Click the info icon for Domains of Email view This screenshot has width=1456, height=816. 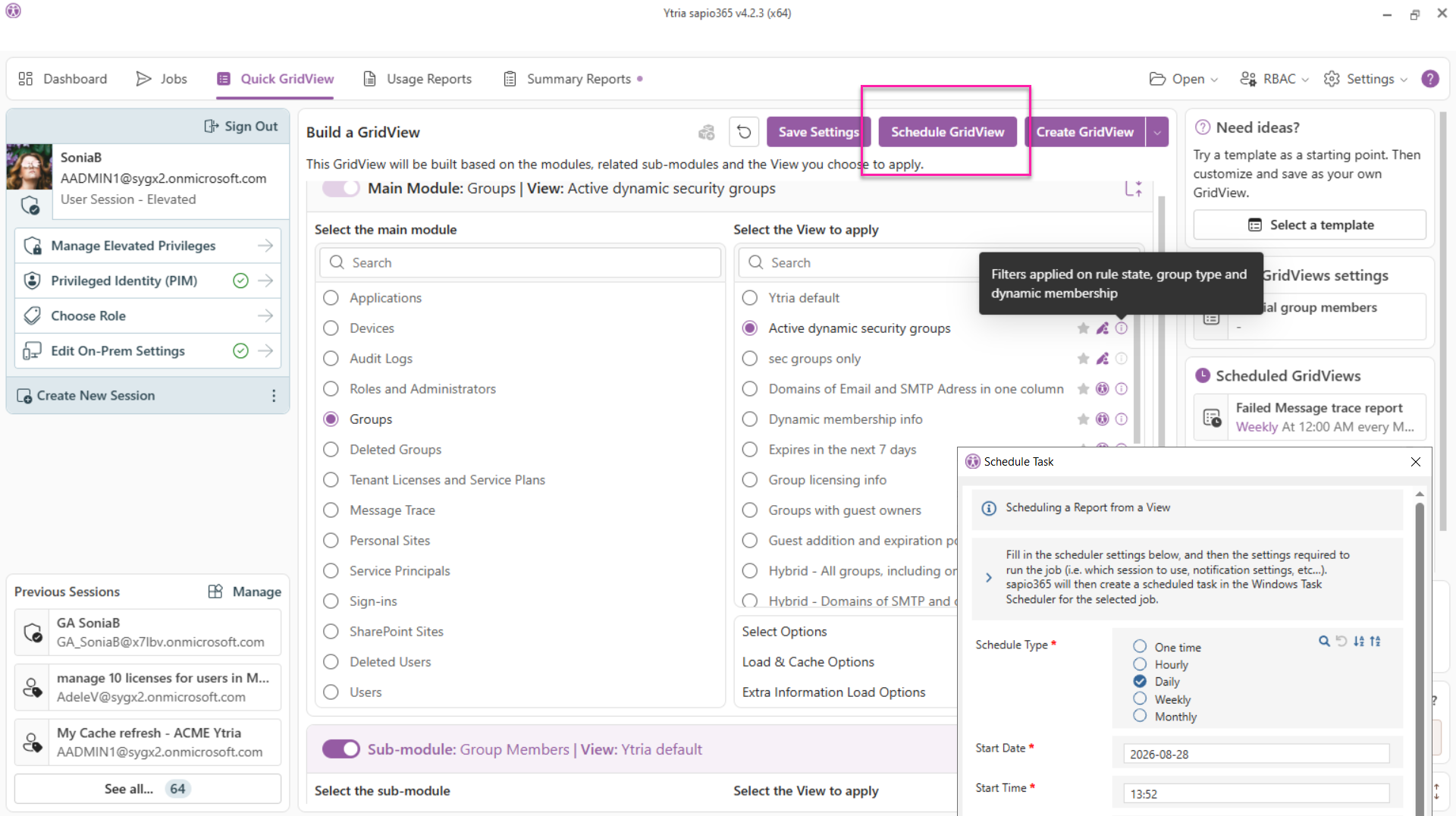pyautogui.click(x=1121, y=389)
